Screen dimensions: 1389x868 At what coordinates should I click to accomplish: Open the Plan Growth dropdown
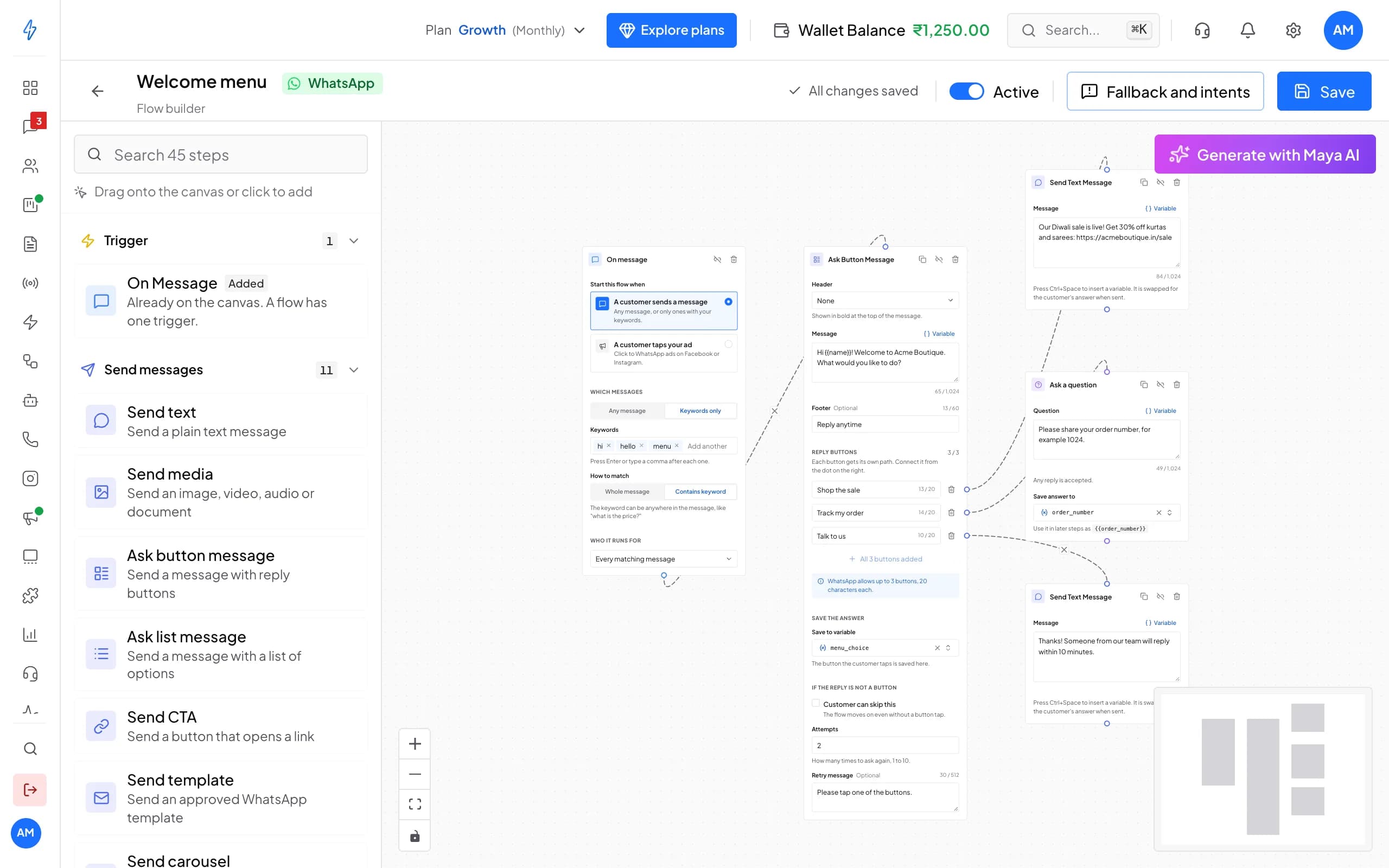(505, 30)
